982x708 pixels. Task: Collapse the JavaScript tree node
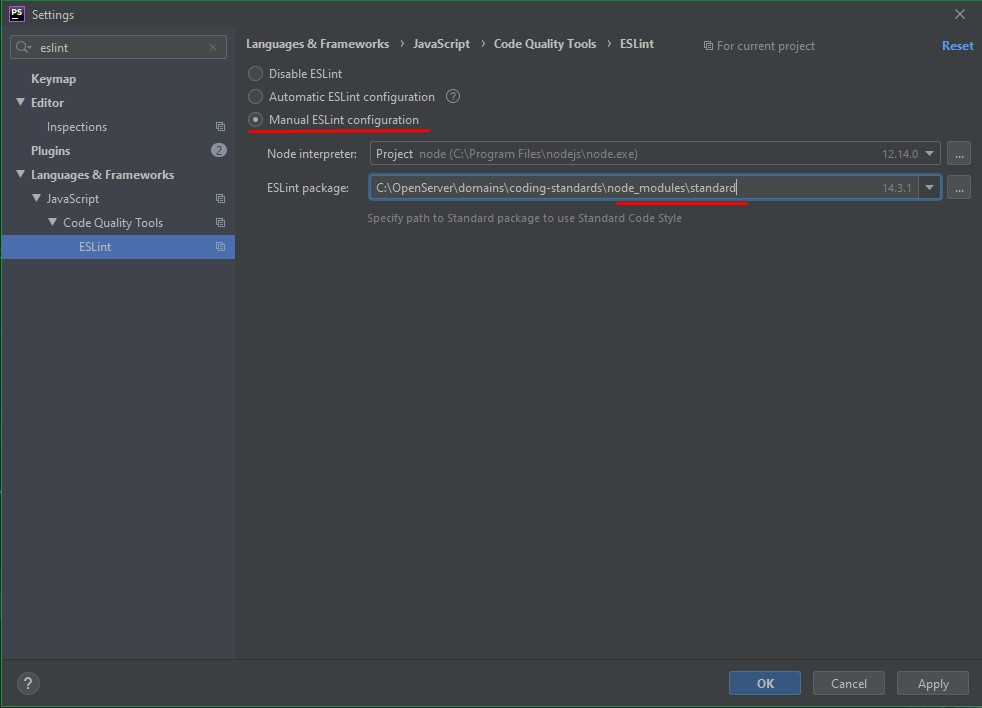(37, 198)
